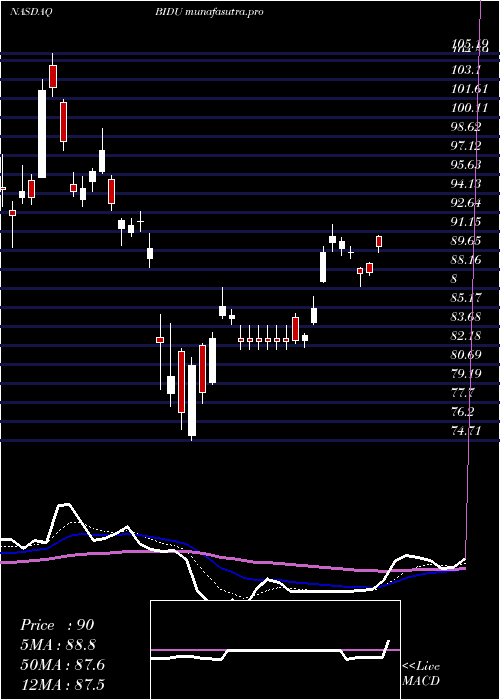Click the 92.64 price axis label

[467, 203]
